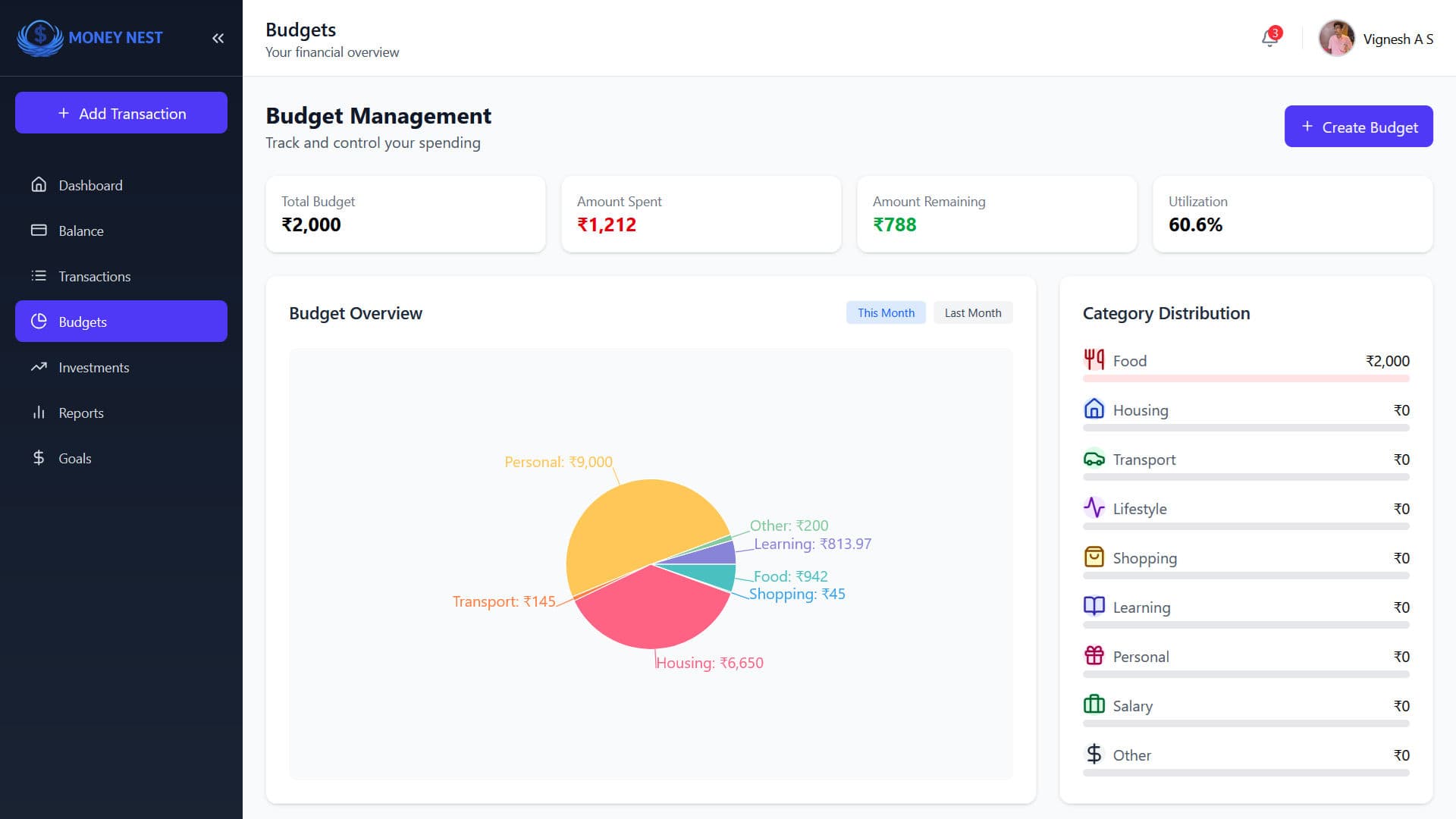Click the Create Budget button

pos(1358,127)
